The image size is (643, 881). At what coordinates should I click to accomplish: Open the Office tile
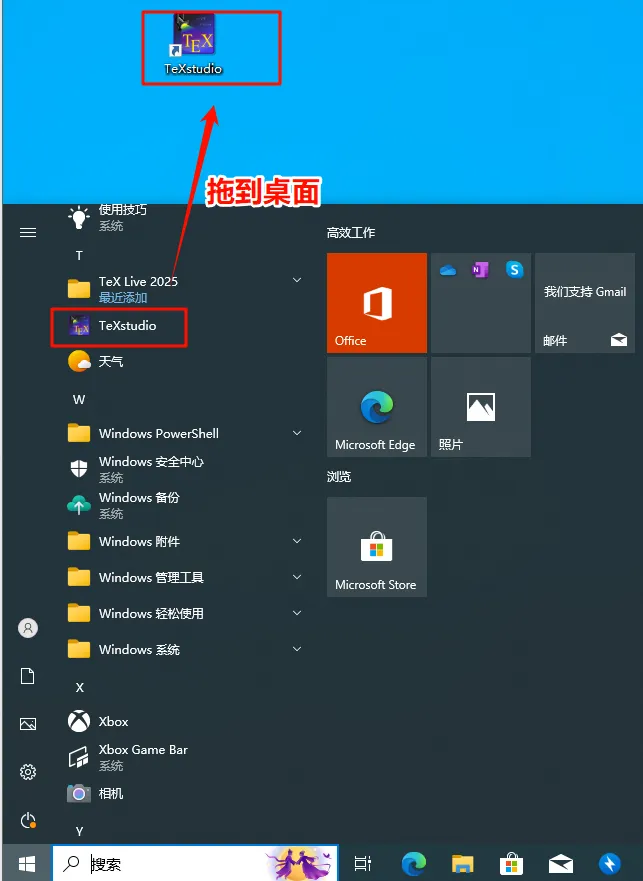(x=377, y=303)
